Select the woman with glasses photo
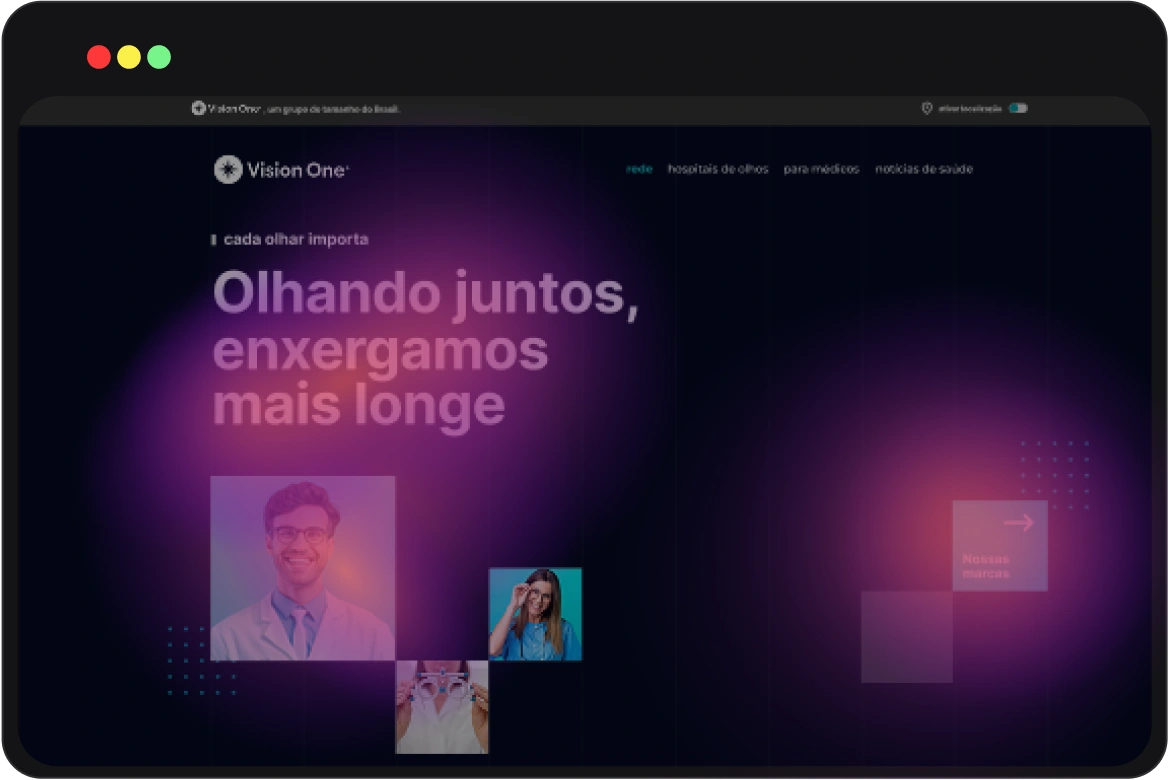The image size is (1168, 780). (x=535, y=614)
